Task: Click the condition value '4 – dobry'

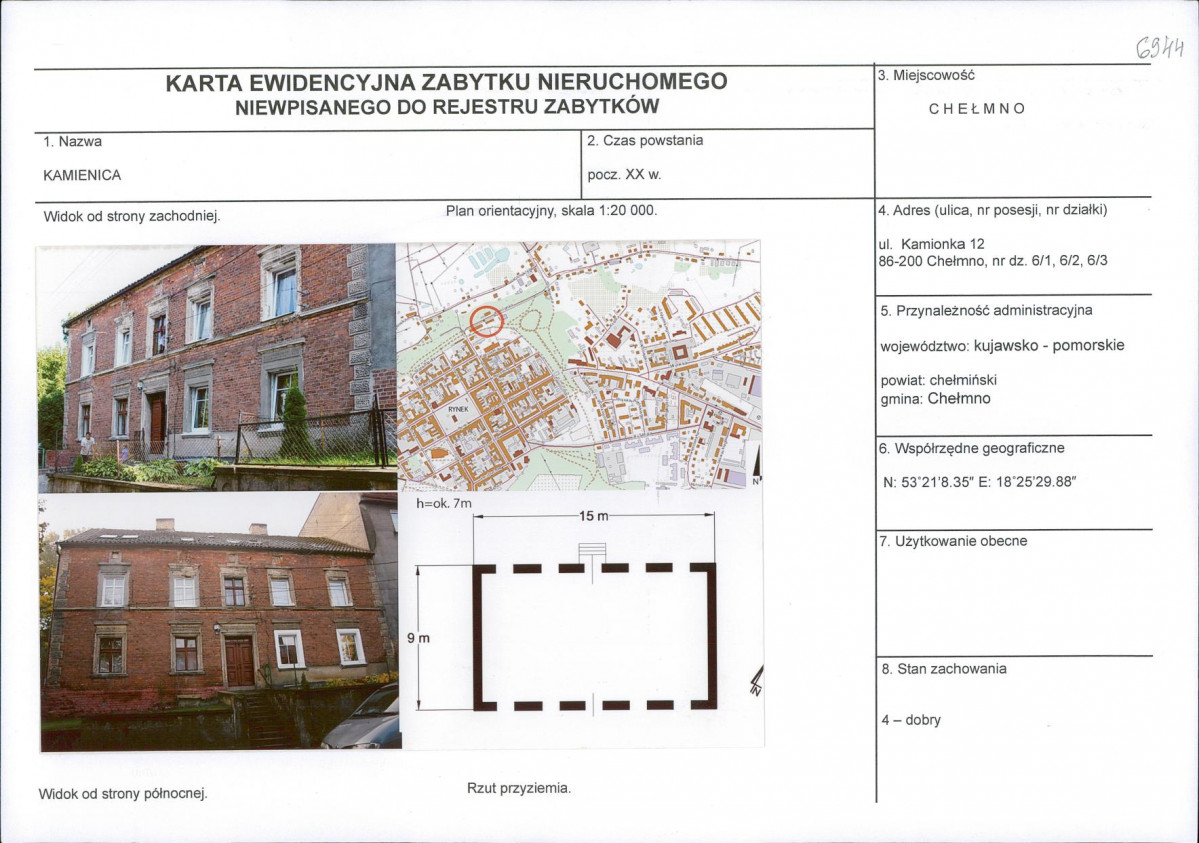Action: tap(911, 720)
